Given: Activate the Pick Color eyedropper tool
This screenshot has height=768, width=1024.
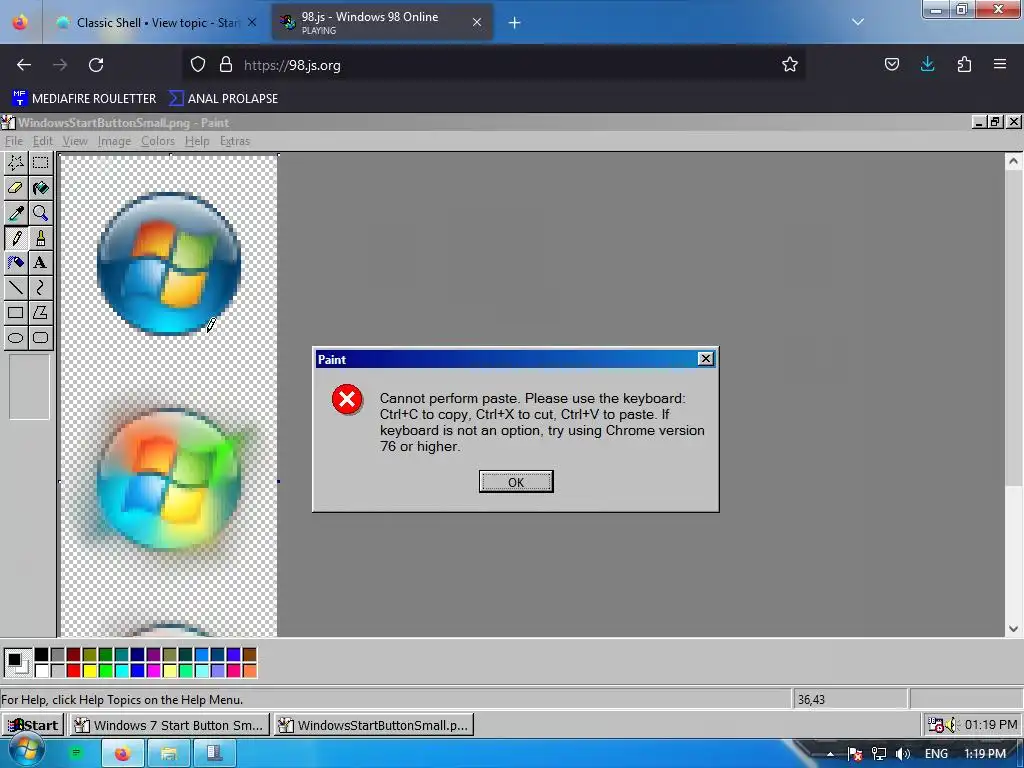Looking at the screenshot, I should (x=16, y=213).
